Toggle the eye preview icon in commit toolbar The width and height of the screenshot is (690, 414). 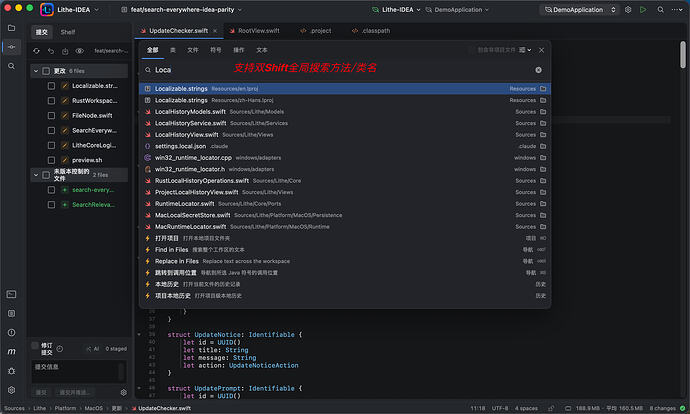point(80,51)
